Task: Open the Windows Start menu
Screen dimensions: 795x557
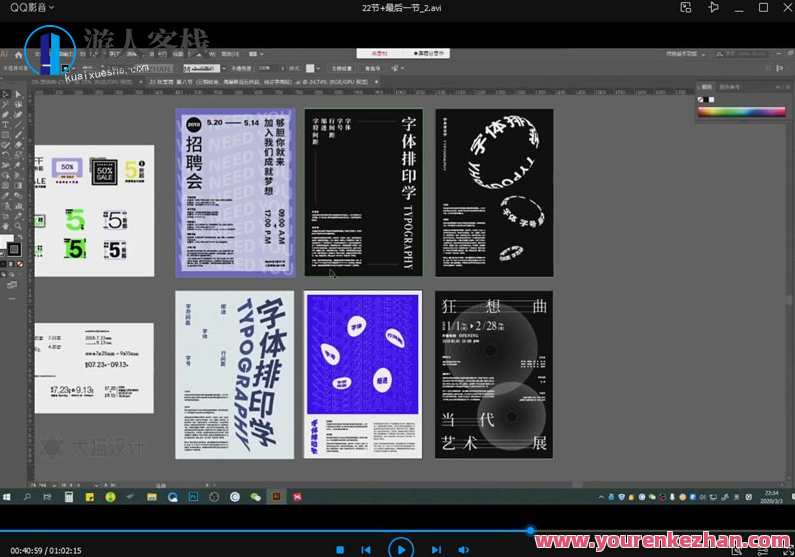Action: tap(9, 496)
